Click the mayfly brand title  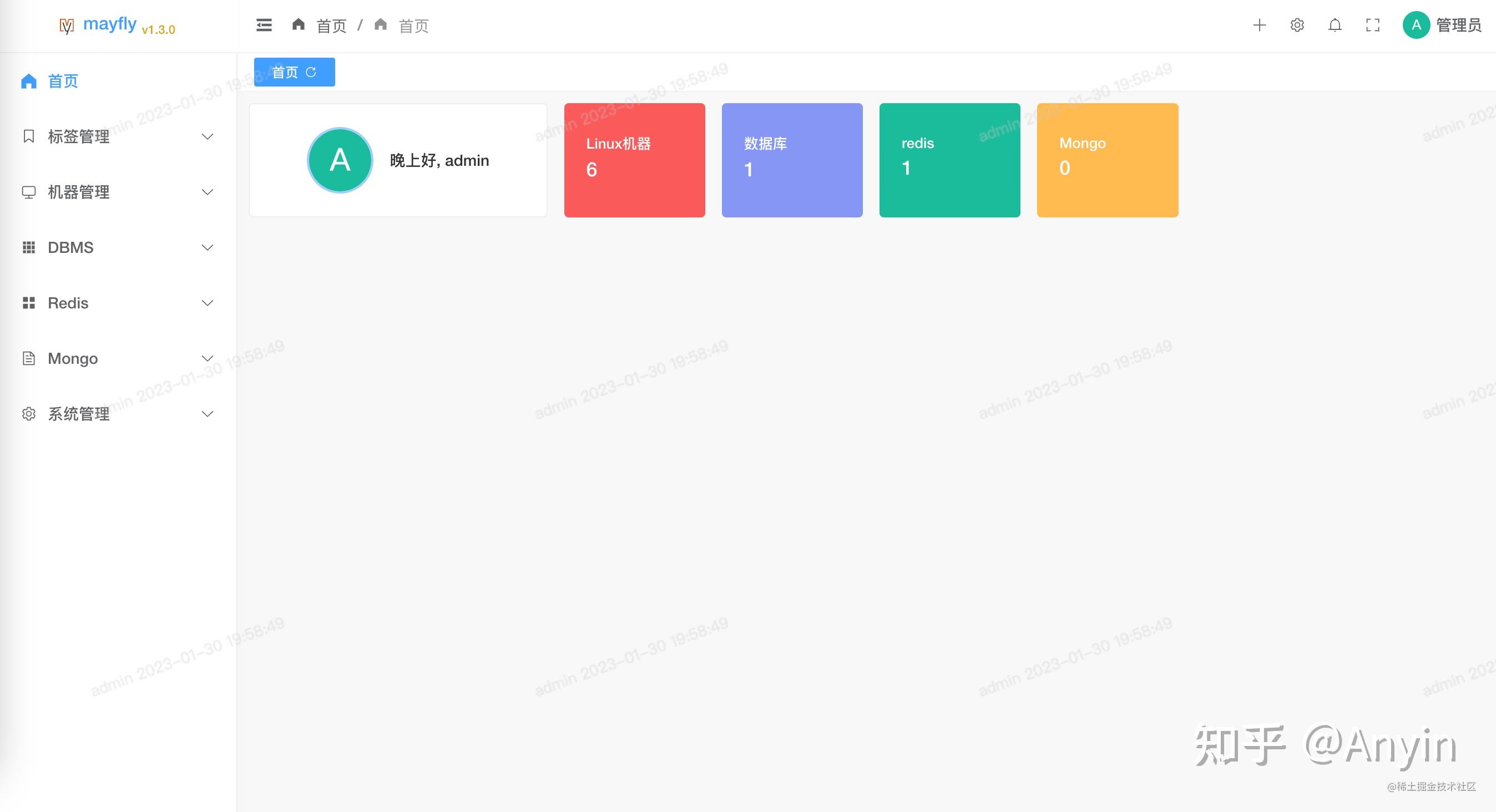point(110,24)
